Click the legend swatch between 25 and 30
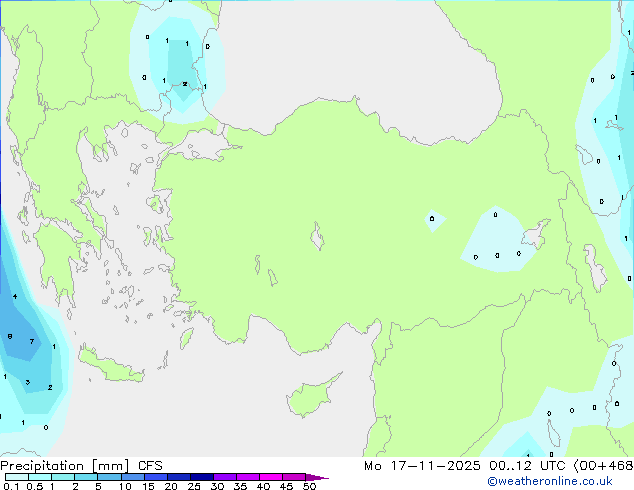The width and height of the screenshot is (634, 490). [x=201, y=477]
